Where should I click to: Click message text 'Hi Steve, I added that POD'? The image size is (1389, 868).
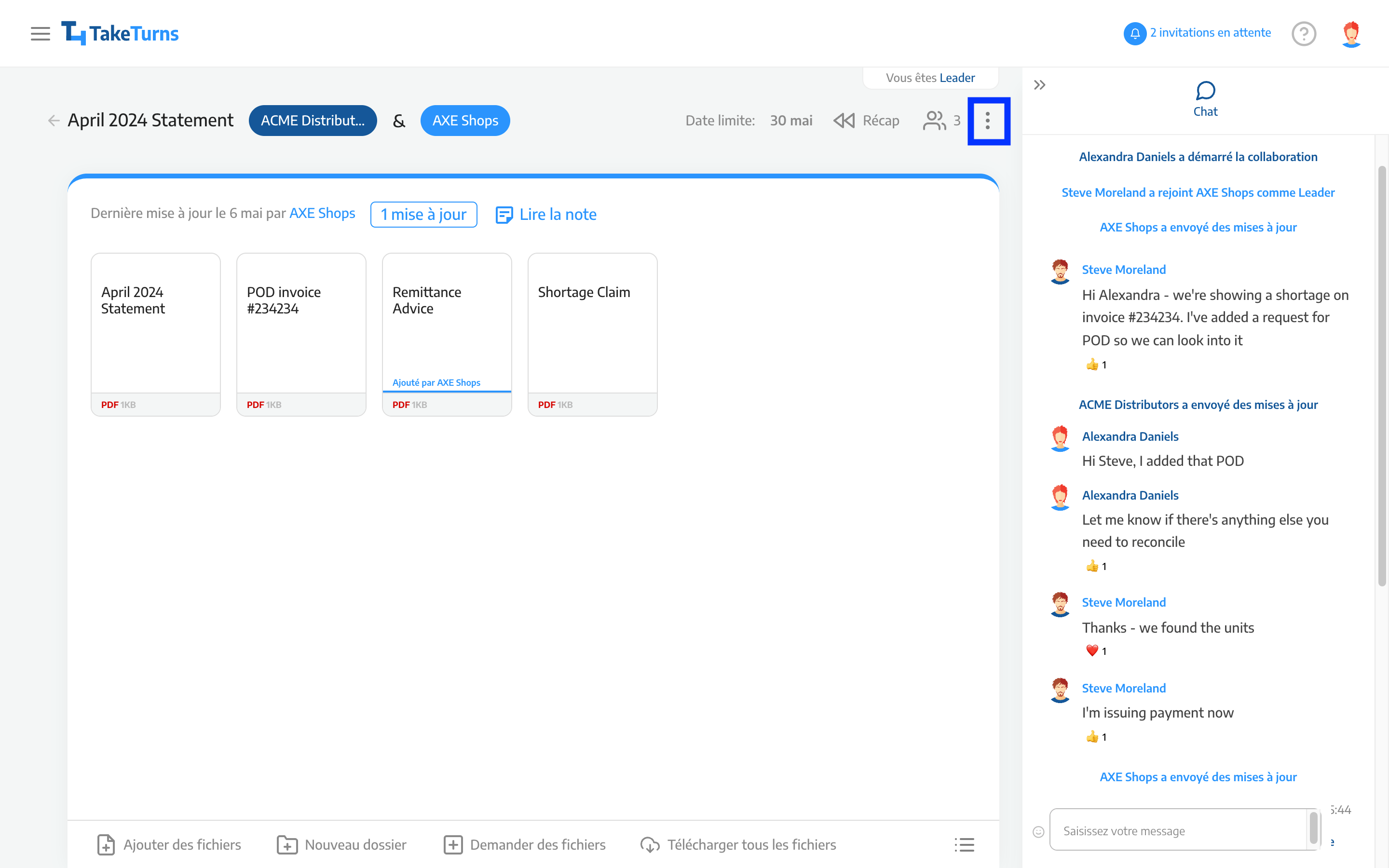click(x=1163, y=461)
